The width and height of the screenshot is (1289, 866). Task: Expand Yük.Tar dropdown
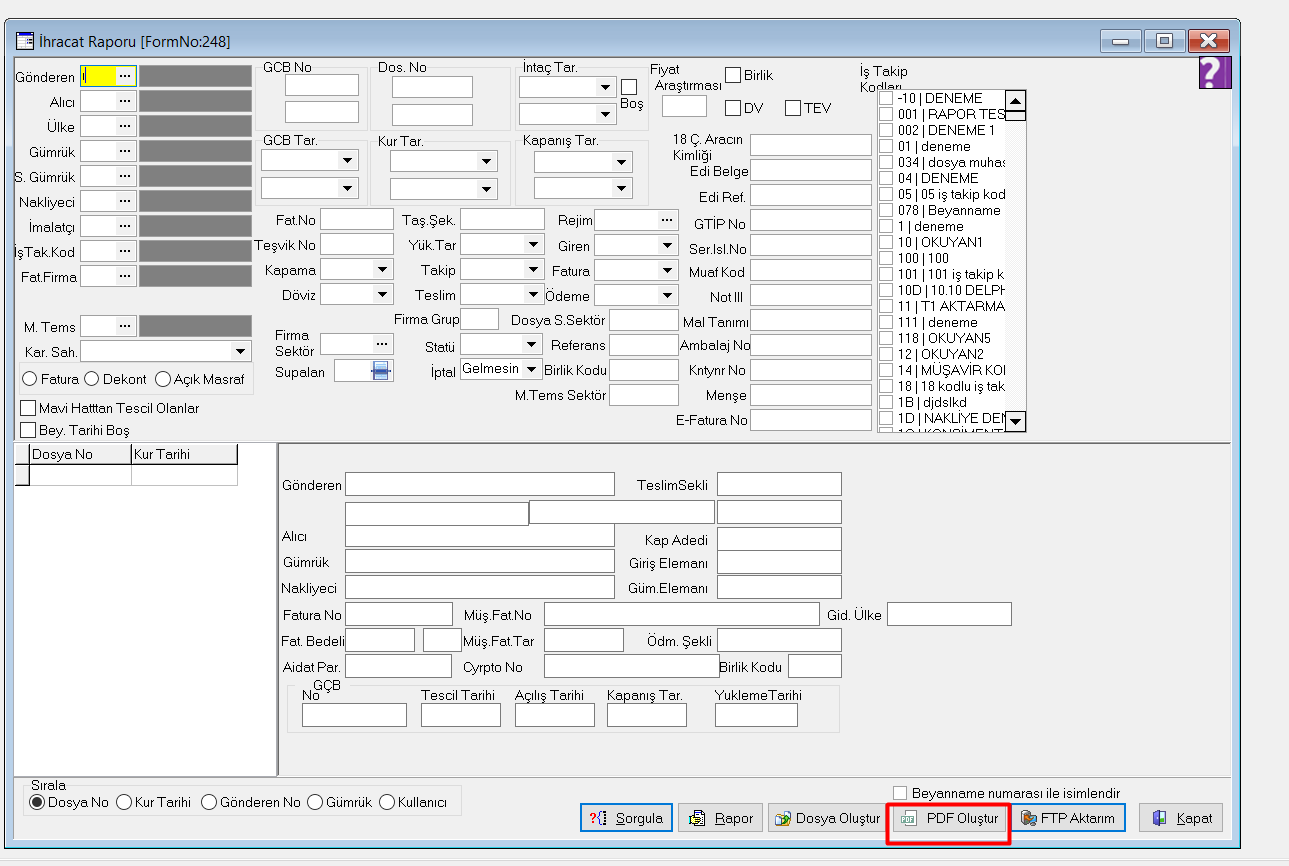pyautogui.click(x=533, y=245)
